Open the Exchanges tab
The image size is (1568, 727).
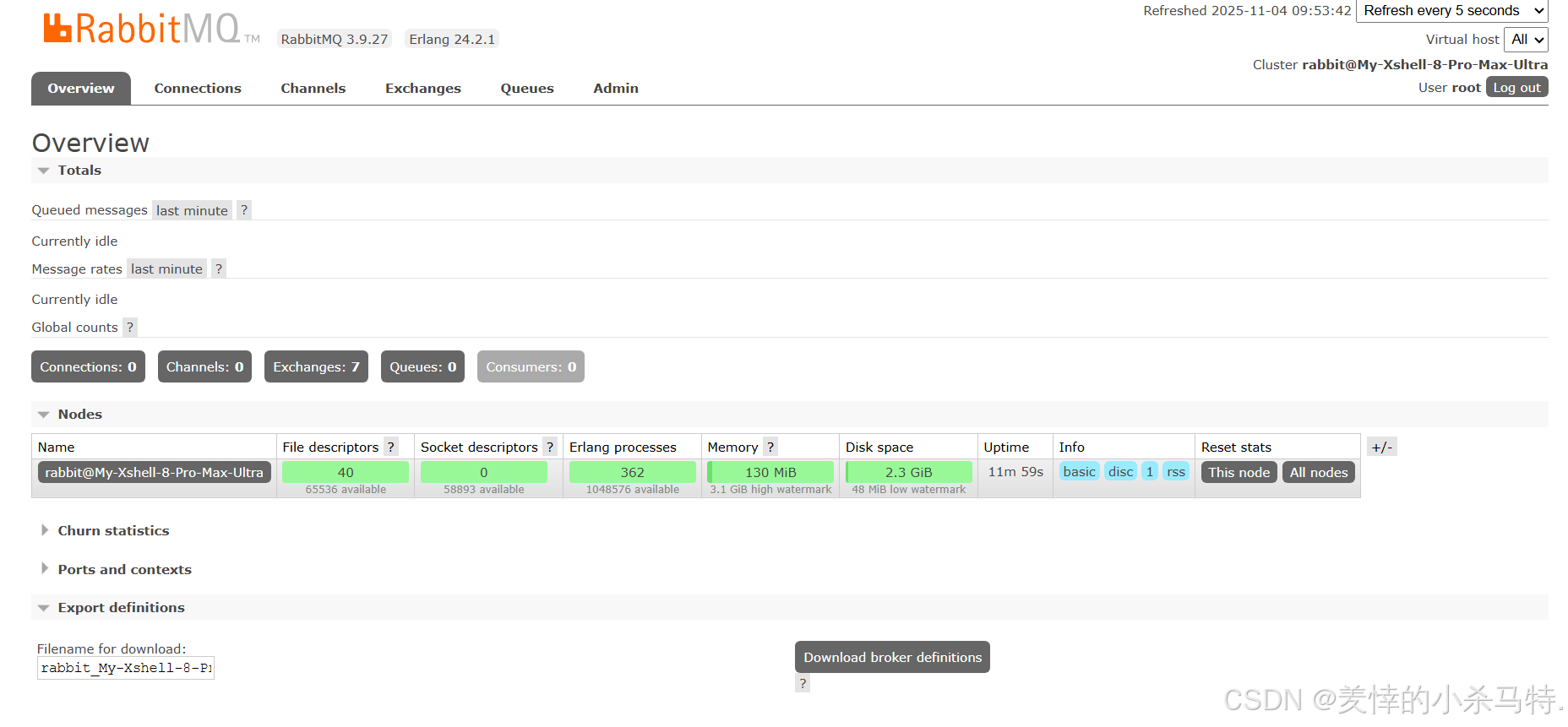pos(422,89)
